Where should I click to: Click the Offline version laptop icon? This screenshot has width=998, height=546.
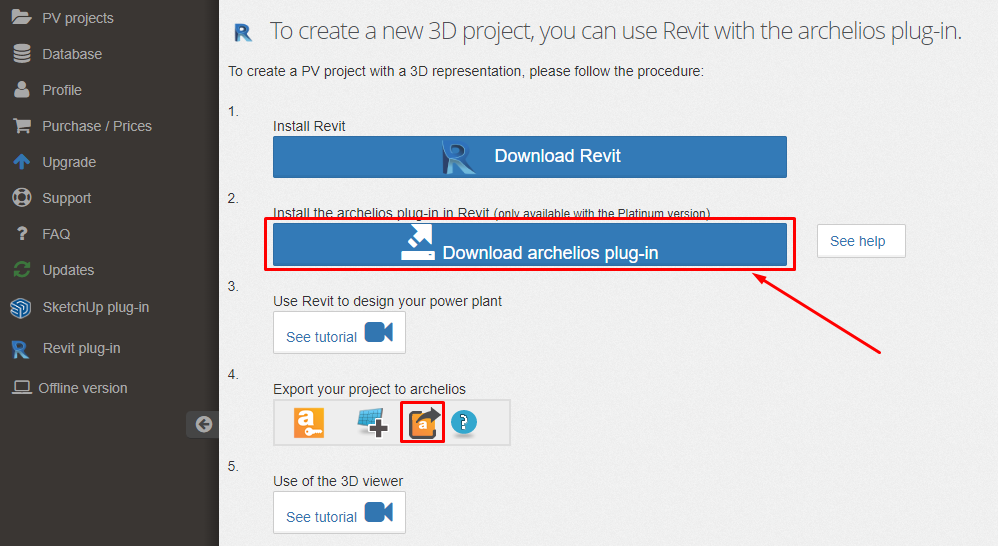[22, 387]
